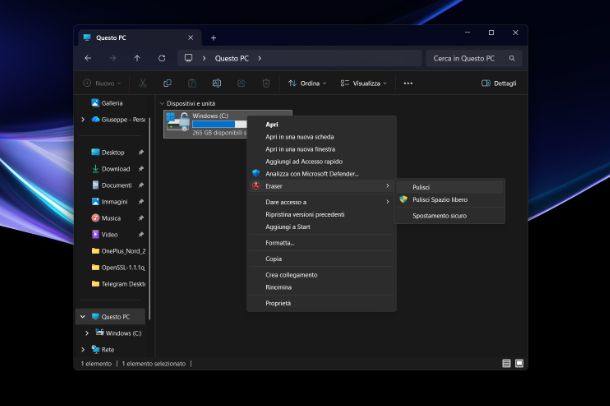610x406 pixels.
Task: Add a new tab with the plus button
Action: pos(213,38)
